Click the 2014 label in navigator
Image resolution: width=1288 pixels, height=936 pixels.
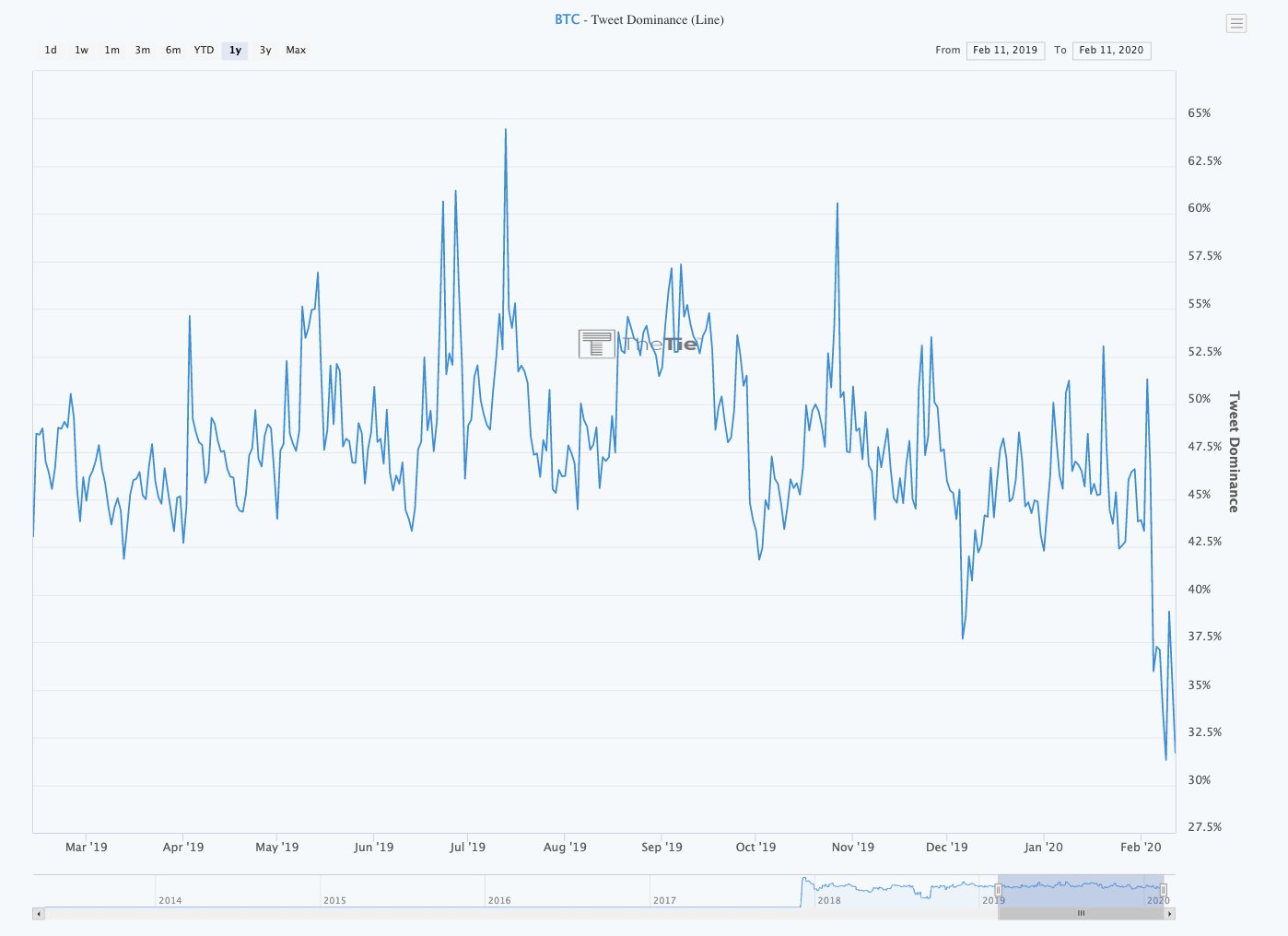[x=170, y=901]
